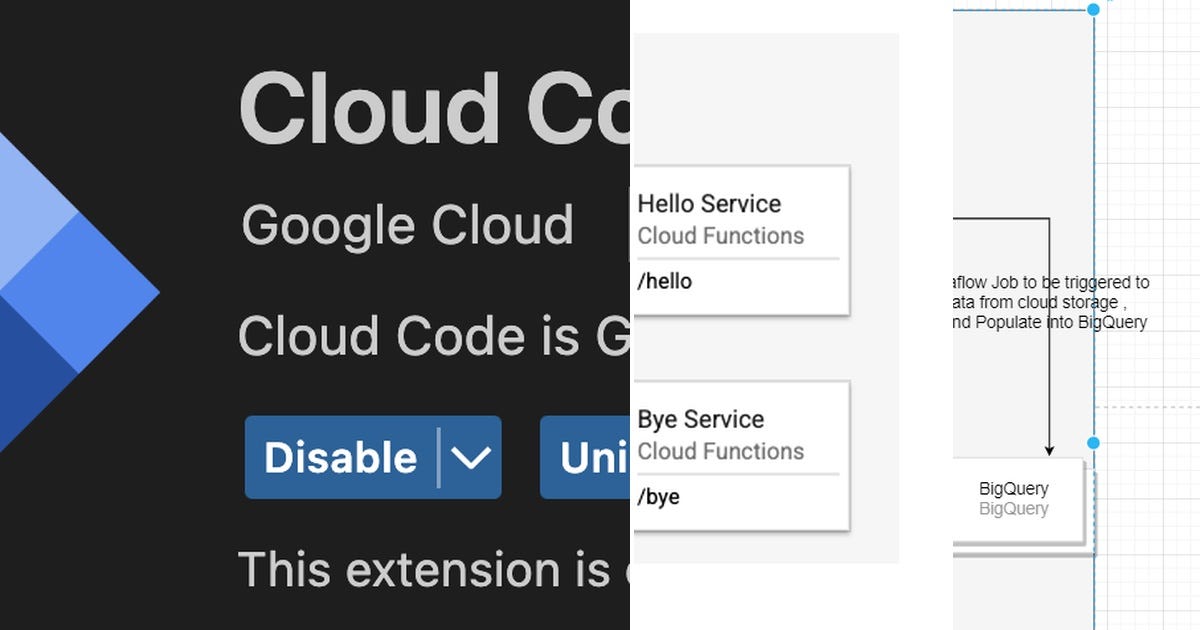Expand the Uninstall button options
This screenshot has width=1200, height=630.
pos(625,457)
